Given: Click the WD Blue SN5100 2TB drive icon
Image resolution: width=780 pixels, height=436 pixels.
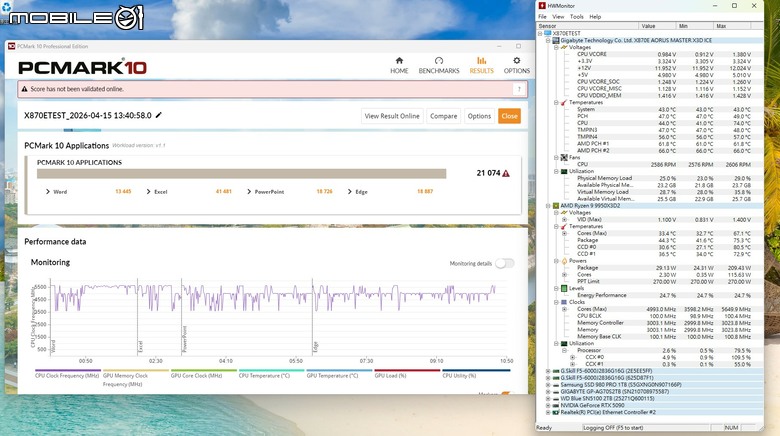Looking at the screenshot, I should pos(556,399).
